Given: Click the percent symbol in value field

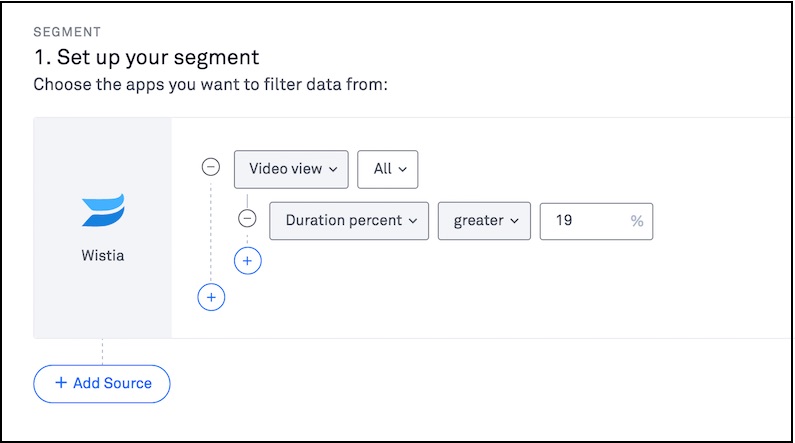Looking at the screenshot, I should [637, 221].
